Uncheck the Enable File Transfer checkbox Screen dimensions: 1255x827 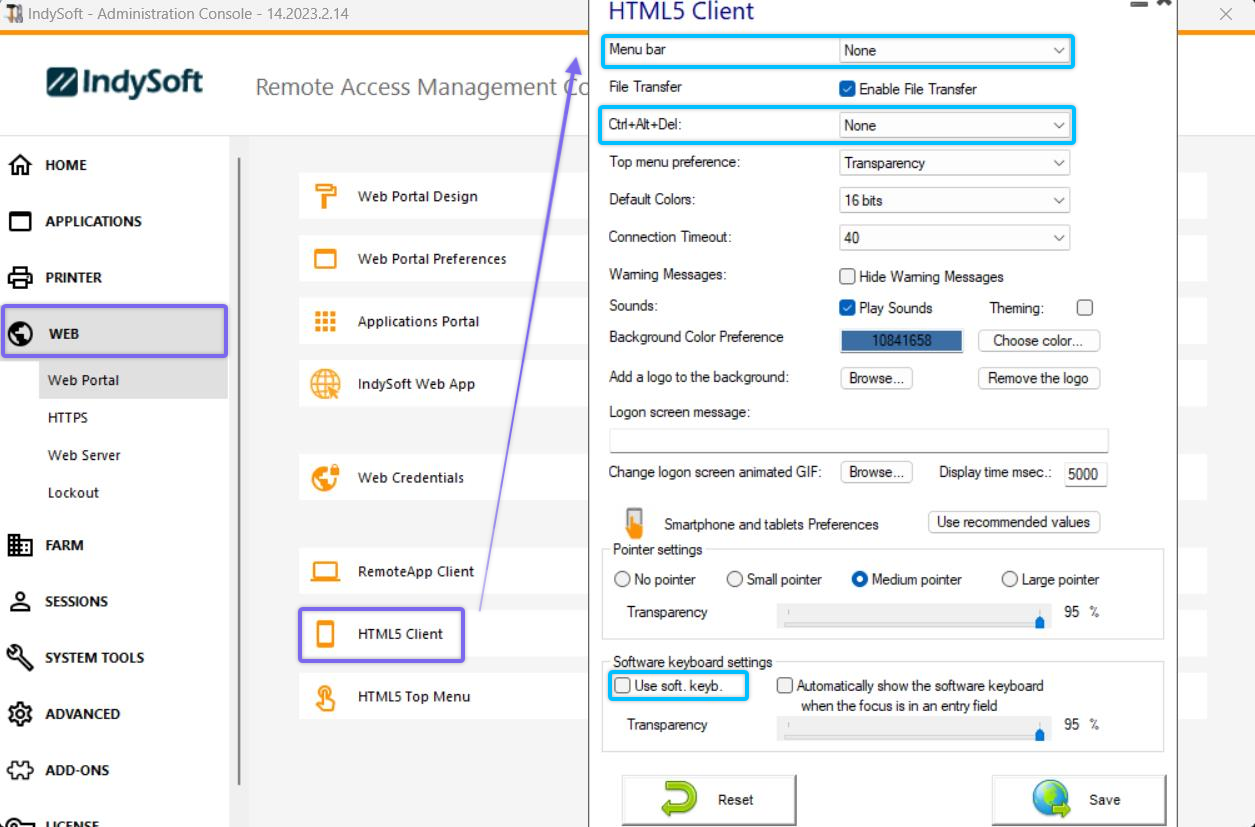[x=847, y=89]
